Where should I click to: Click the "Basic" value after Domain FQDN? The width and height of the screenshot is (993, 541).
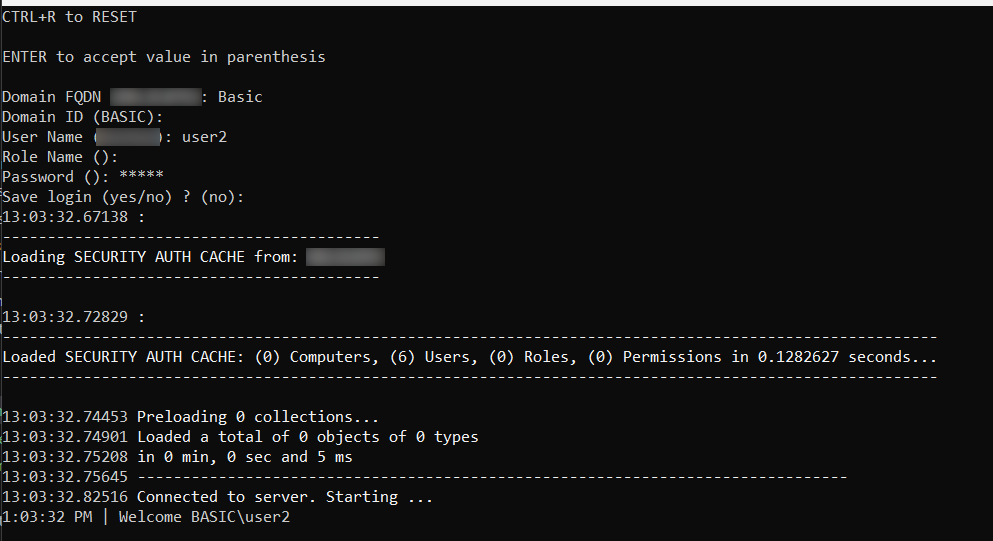[240, 97]
